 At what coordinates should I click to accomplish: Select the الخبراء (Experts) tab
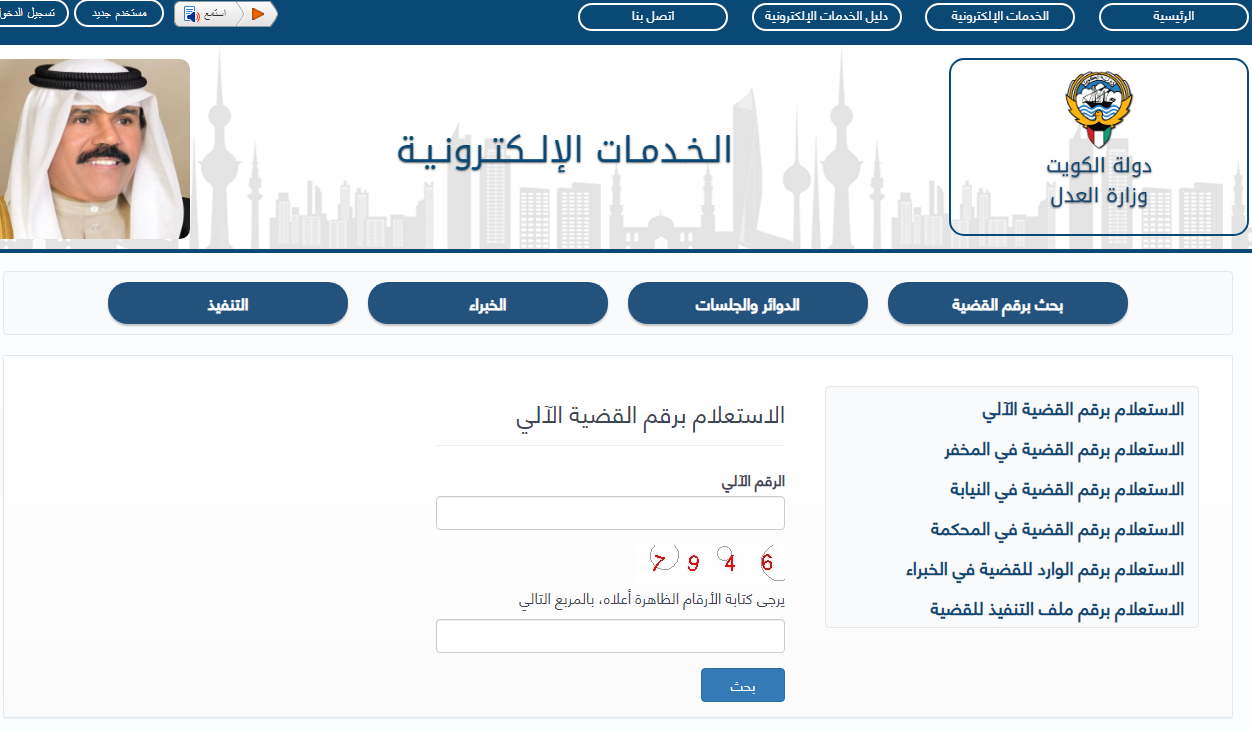click(x=487, y=304)
